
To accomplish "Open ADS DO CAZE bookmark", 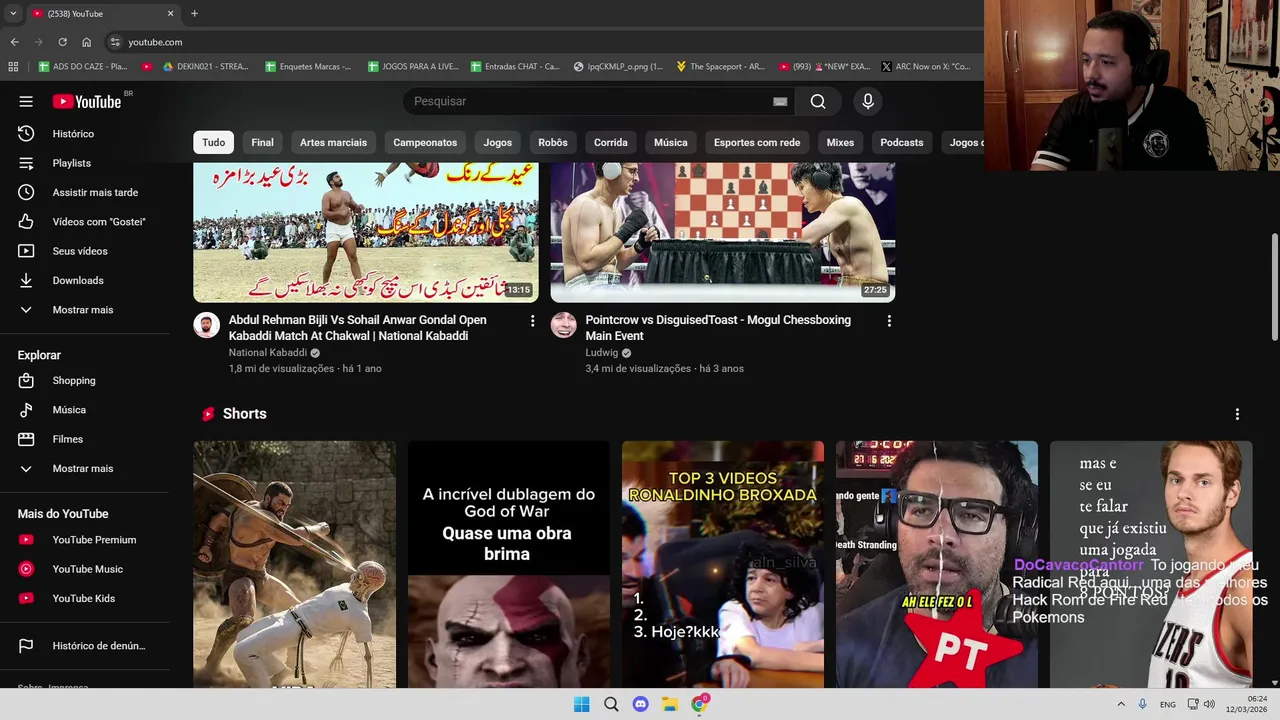I will pyautogui.click(x=82, y=66).
